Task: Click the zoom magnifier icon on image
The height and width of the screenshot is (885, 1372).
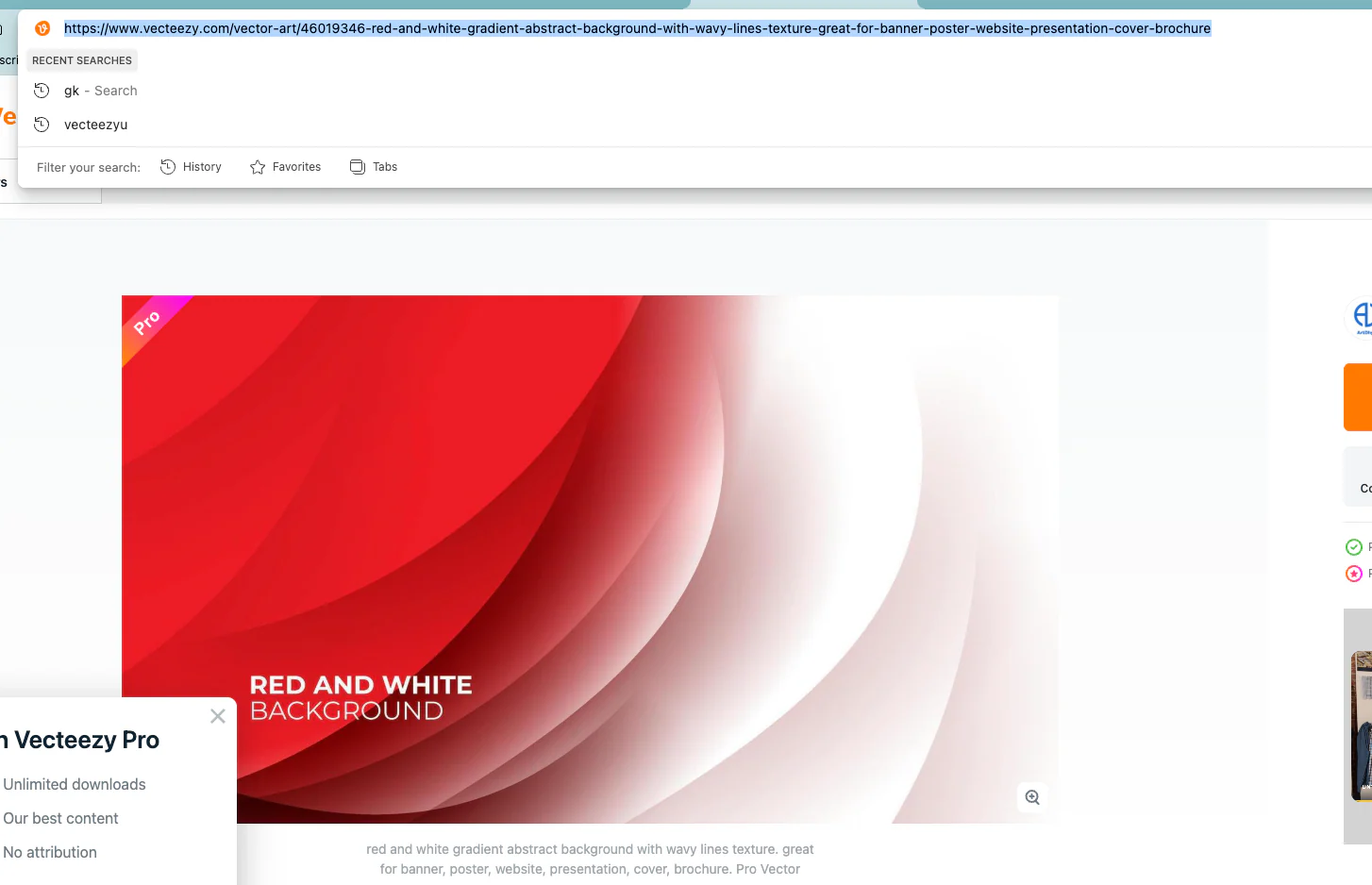Action: coord(1032,797)
